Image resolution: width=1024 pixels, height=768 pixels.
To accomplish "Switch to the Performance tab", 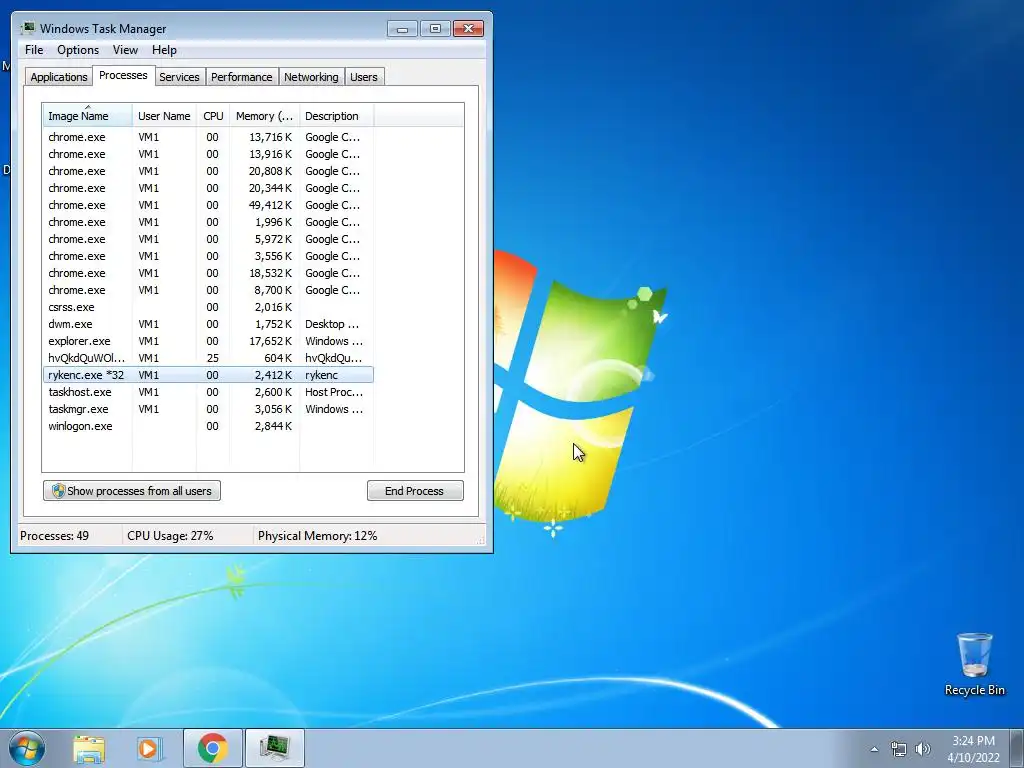I will pos(242,76).
